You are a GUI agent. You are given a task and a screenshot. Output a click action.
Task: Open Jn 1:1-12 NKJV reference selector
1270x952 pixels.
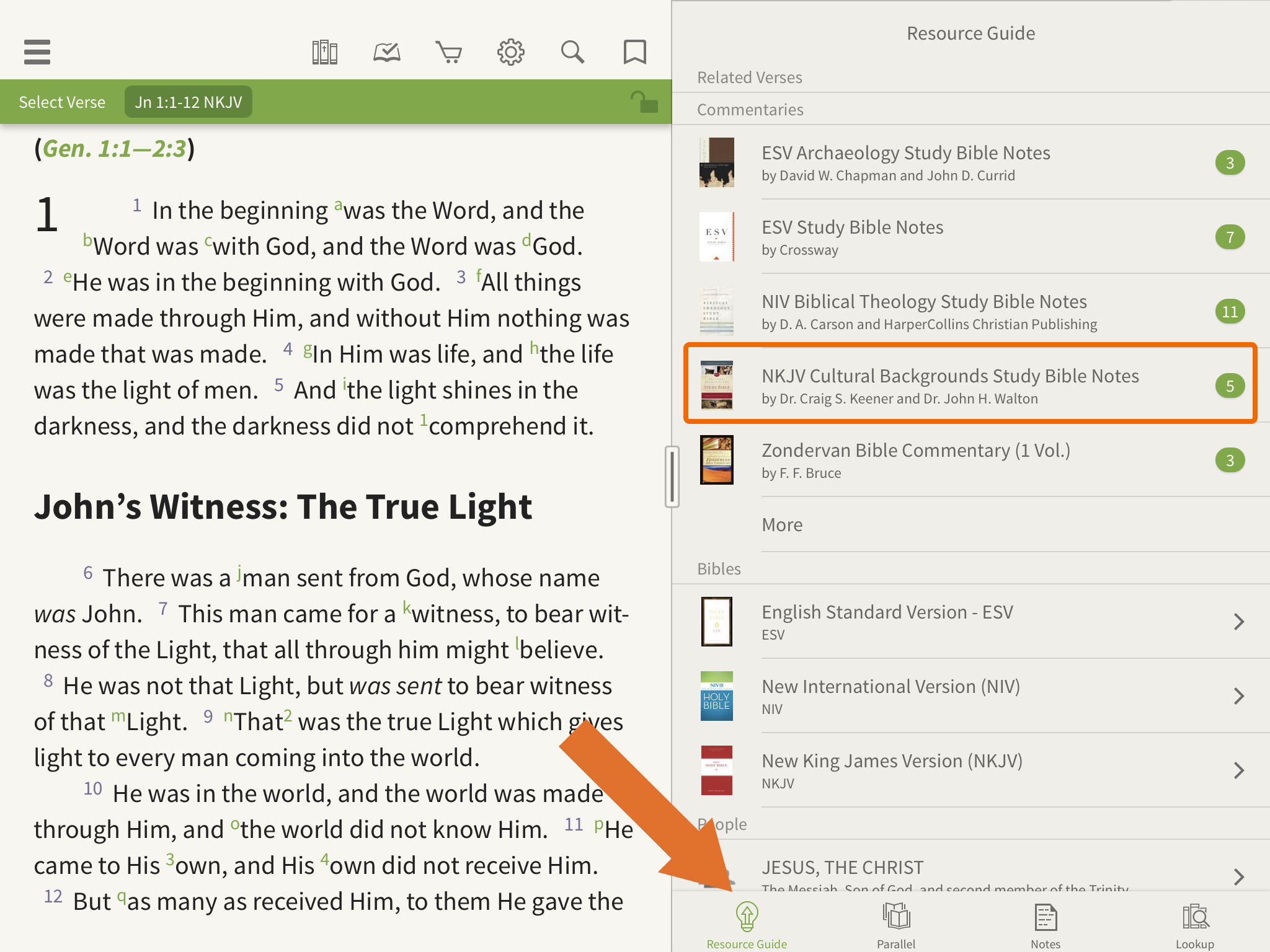coord(189,102)
